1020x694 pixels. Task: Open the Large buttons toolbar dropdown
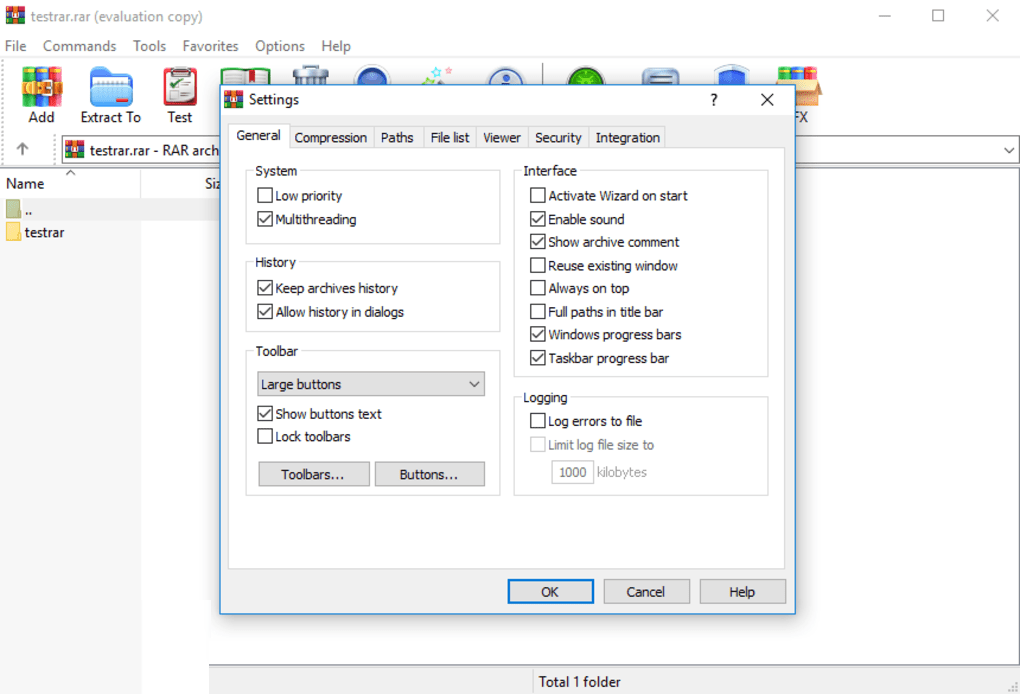[371, 384]
